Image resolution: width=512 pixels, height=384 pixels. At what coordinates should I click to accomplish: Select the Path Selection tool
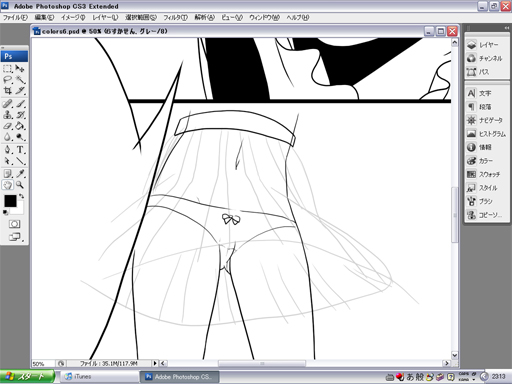coord(8,161)
